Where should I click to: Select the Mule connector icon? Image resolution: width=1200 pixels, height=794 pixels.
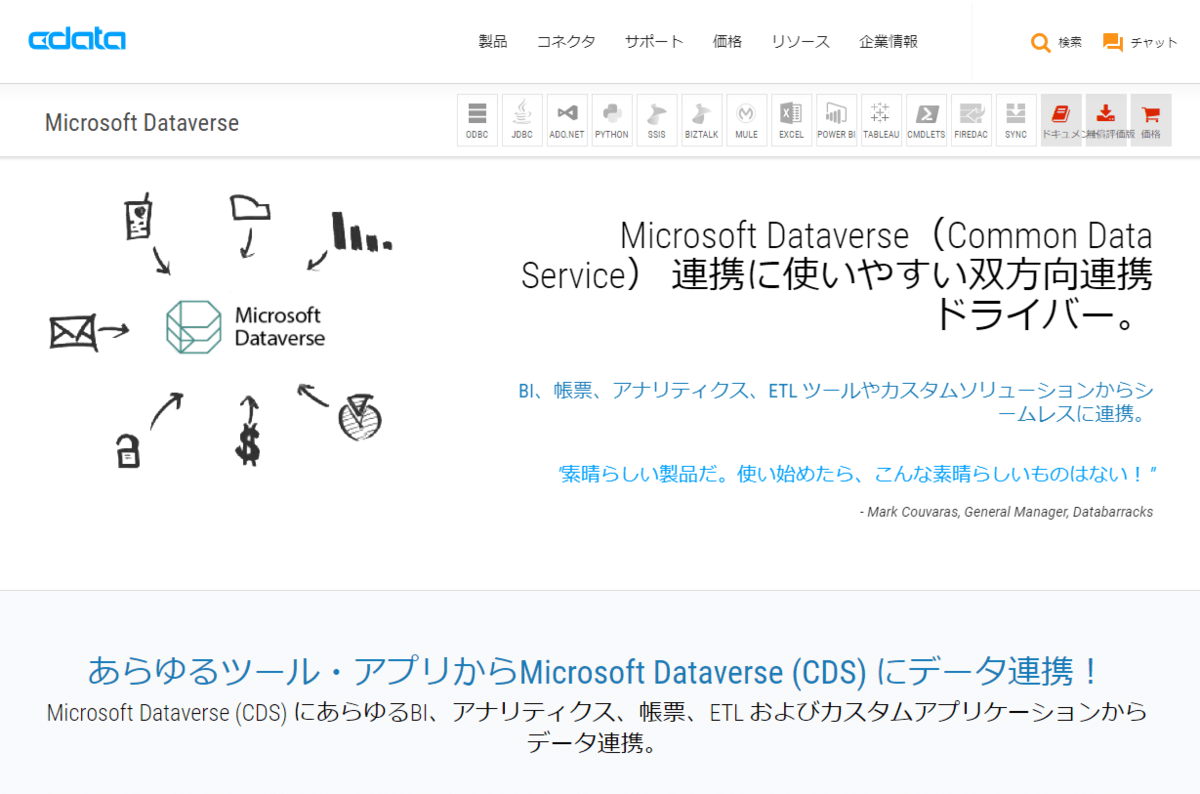point(746,120)
